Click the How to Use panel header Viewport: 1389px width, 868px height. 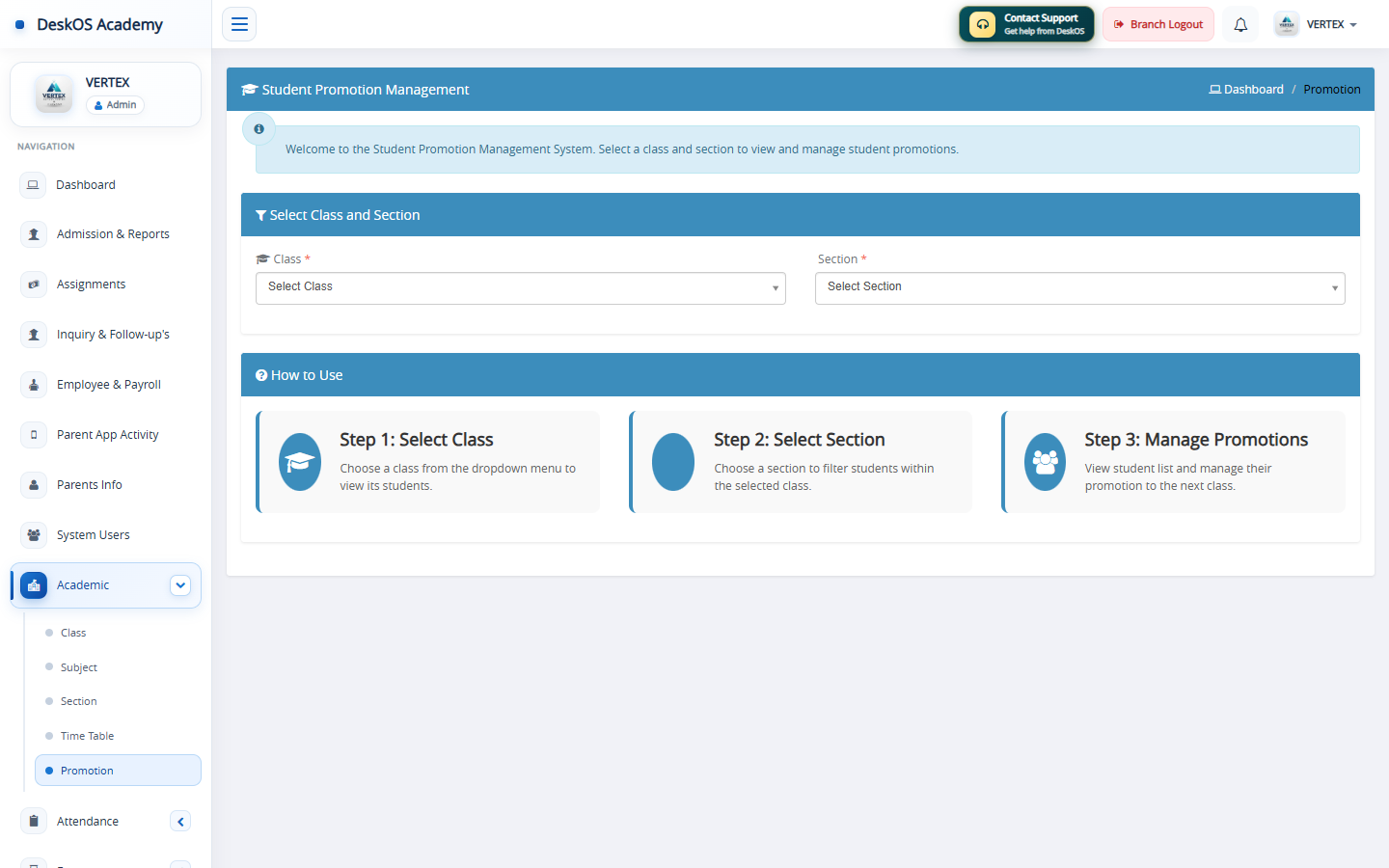click(x=801, y=375)
